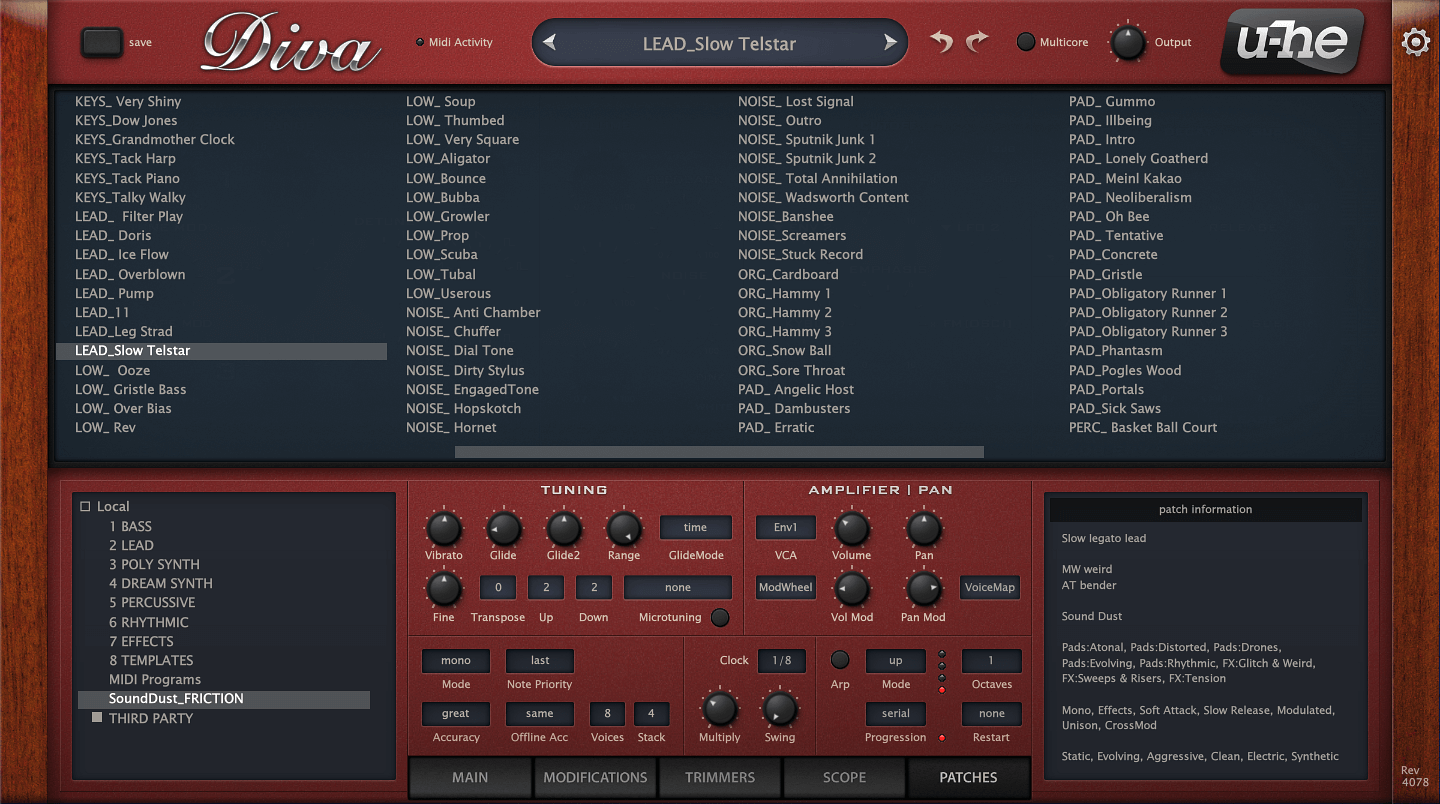Switch to the MODIFICATIONS tab
Image resolution: width=1440 pixels, height=804 pixels.
tap(595, 777)
